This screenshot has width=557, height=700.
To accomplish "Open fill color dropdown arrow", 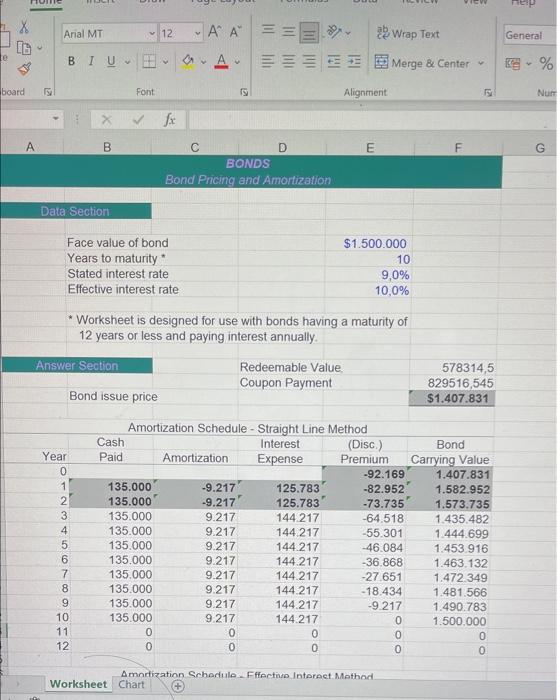I will (x=203, y=62).
